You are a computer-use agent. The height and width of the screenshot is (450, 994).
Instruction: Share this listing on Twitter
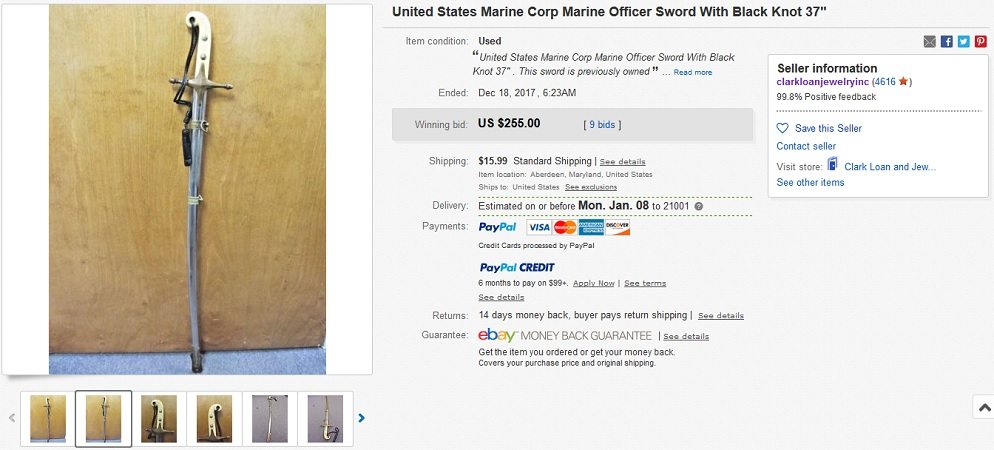[x=964, y=41]
